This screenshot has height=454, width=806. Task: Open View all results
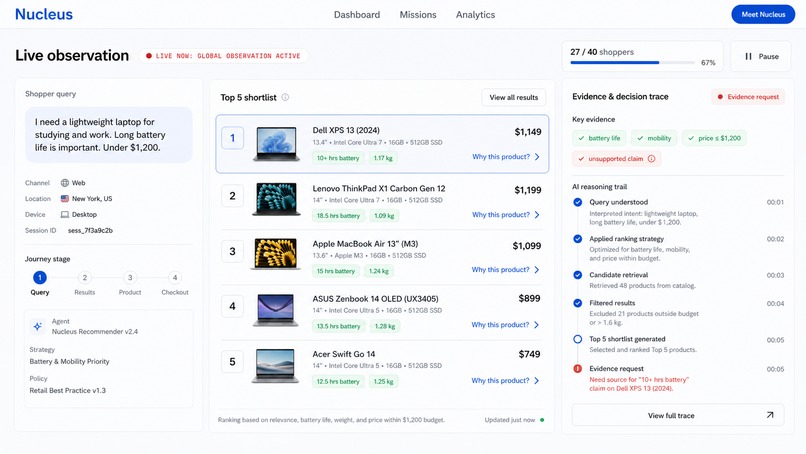(514, 97)
